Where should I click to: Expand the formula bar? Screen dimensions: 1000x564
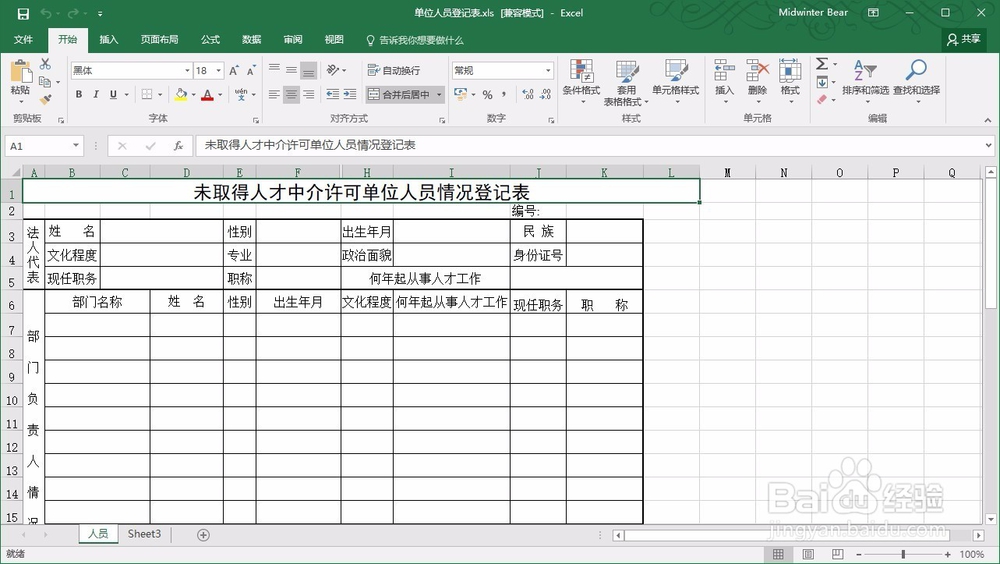click(989, 145)
